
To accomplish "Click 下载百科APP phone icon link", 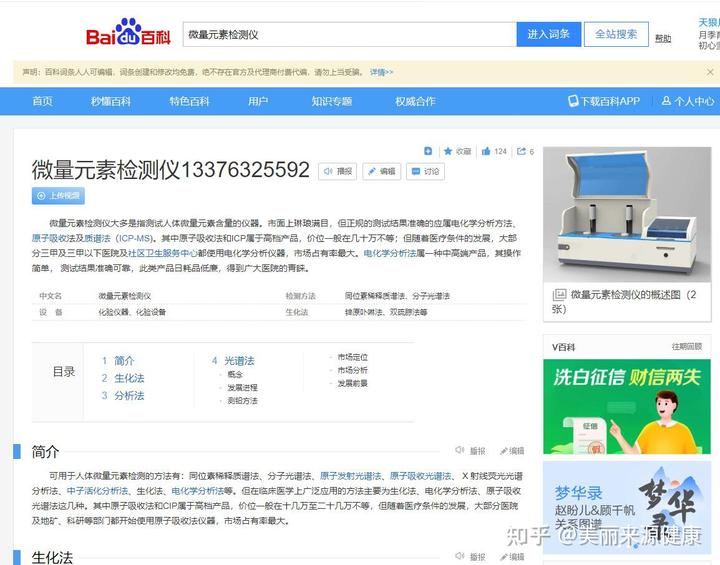I will click(604, 101).
